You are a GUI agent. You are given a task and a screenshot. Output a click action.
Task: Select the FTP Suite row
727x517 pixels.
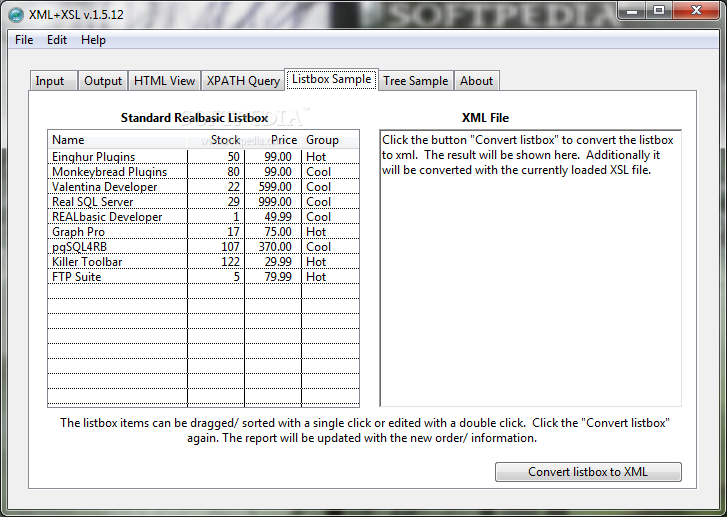click(204, 276)
